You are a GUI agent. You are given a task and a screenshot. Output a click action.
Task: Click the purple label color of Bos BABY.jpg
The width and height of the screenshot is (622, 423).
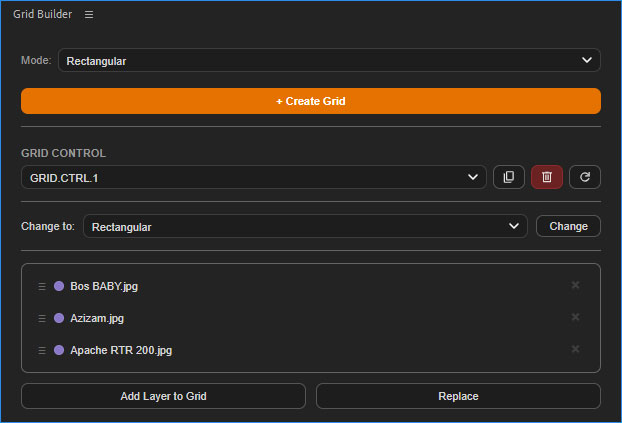pos(59,286)
